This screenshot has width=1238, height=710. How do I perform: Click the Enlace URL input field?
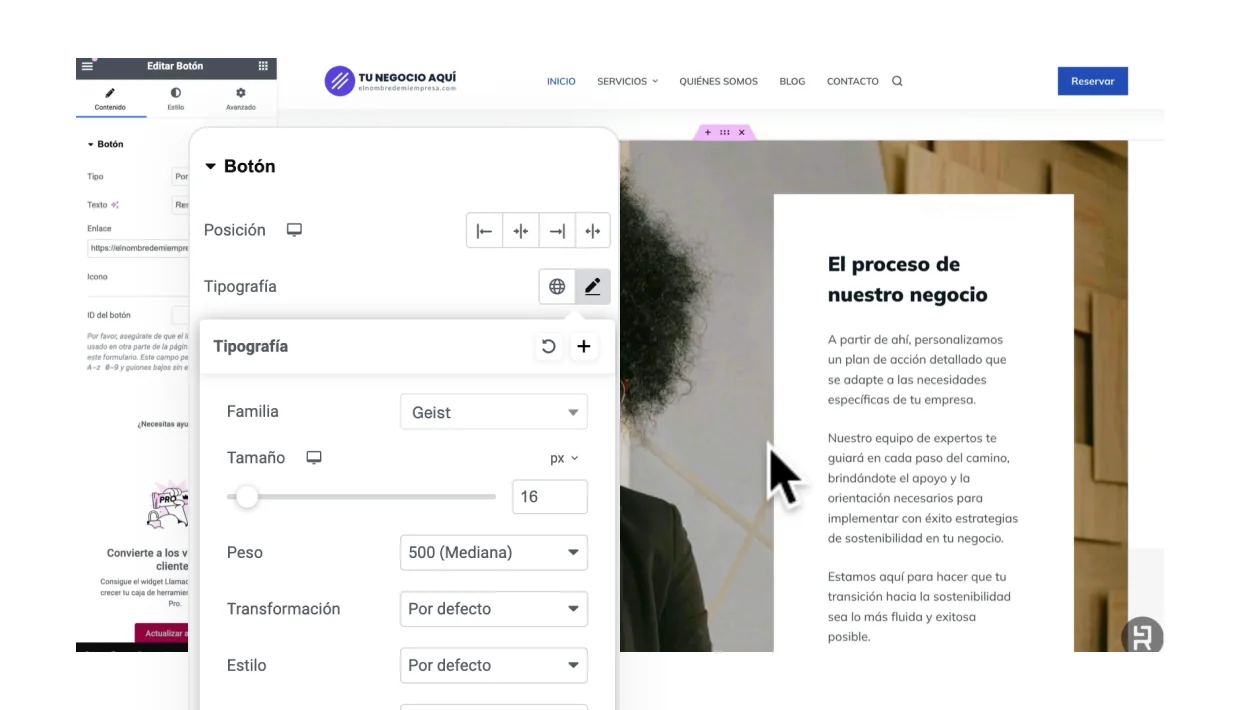pos(139,247)
